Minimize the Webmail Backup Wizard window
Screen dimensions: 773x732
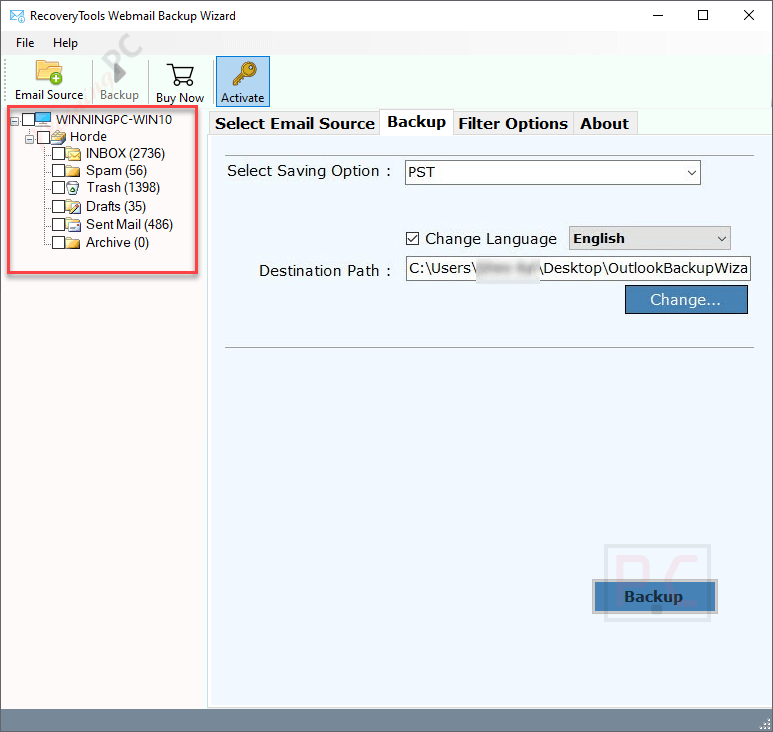pyautogui.click(x=658, y=15)
